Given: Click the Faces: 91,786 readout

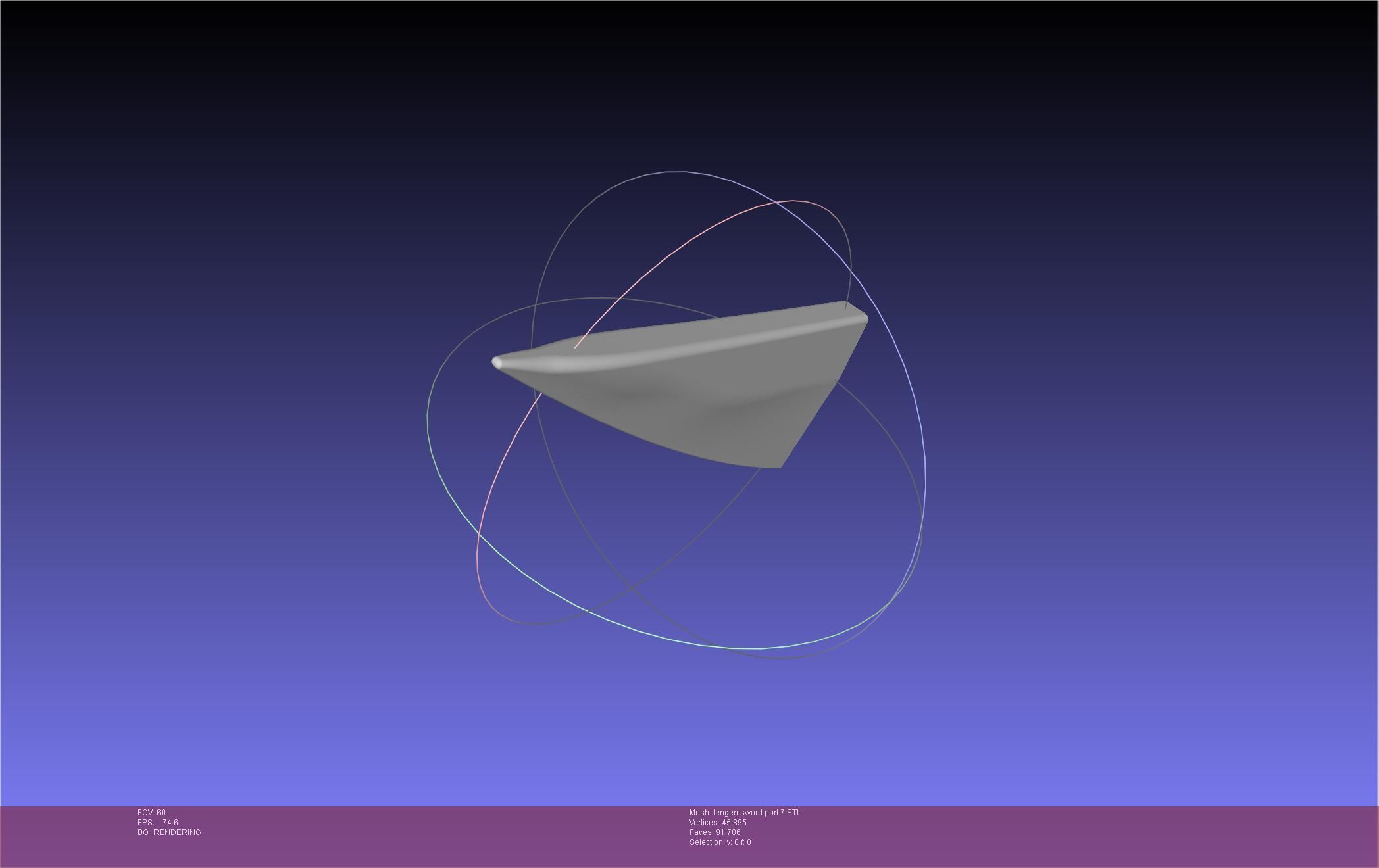Looking at the screenshot, I should [715, 832].
